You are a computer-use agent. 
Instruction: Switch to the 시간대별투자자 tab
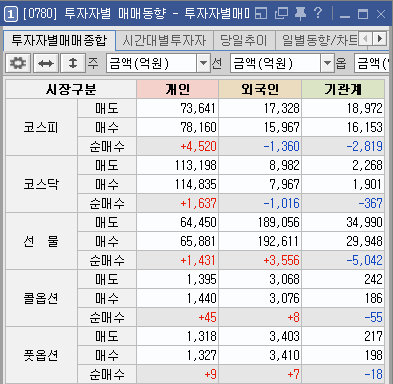pyautogui.click(x=164, y=41)
